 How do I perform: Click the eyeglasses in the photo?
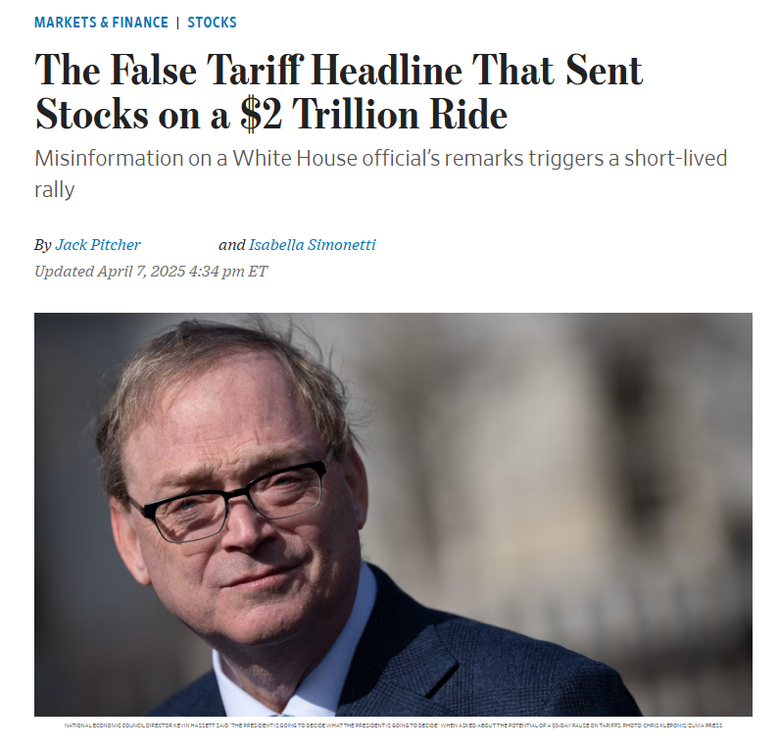(x=230, y=500)
